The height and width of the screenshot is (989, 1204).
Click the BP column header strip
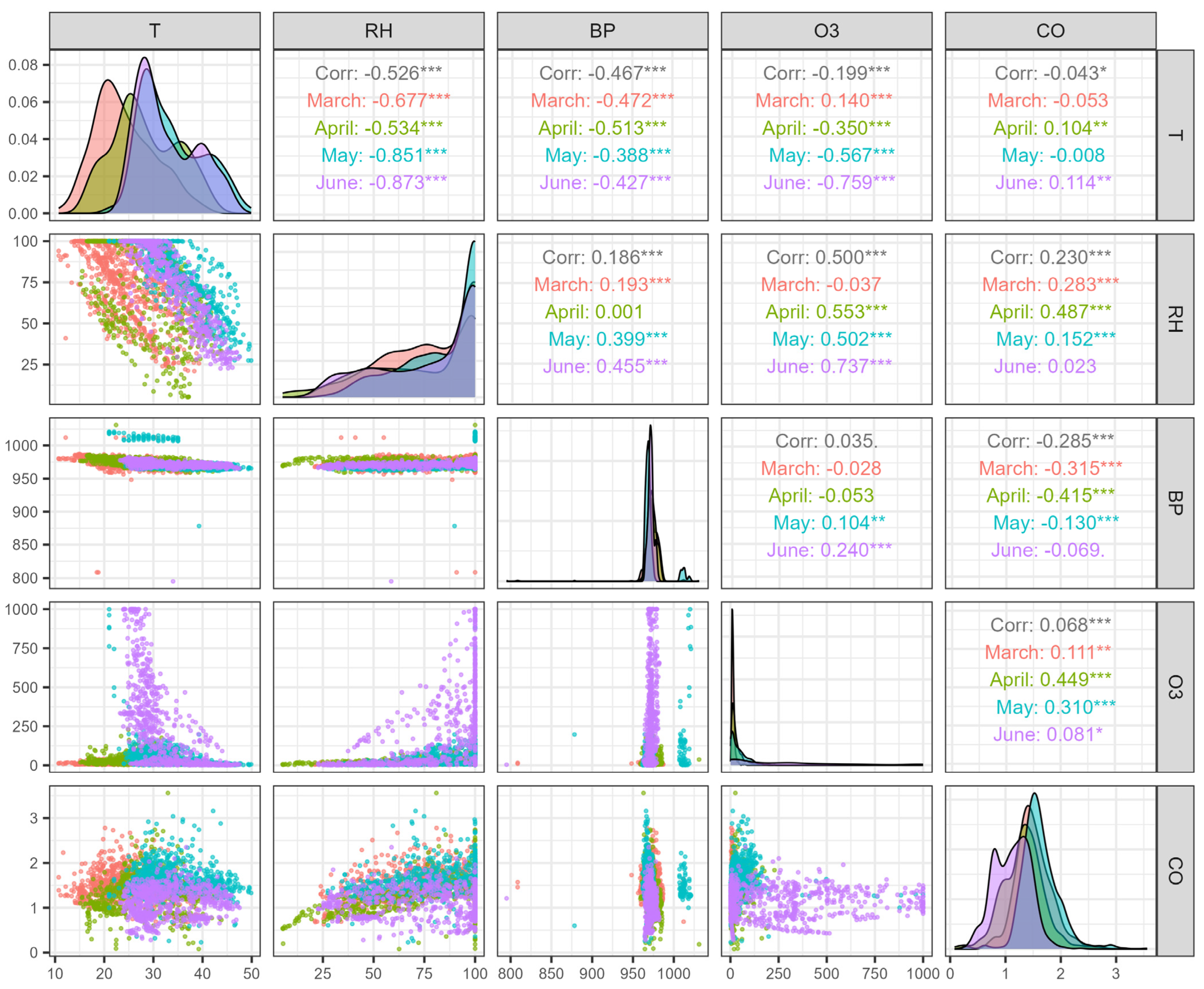tap(602, 31)
